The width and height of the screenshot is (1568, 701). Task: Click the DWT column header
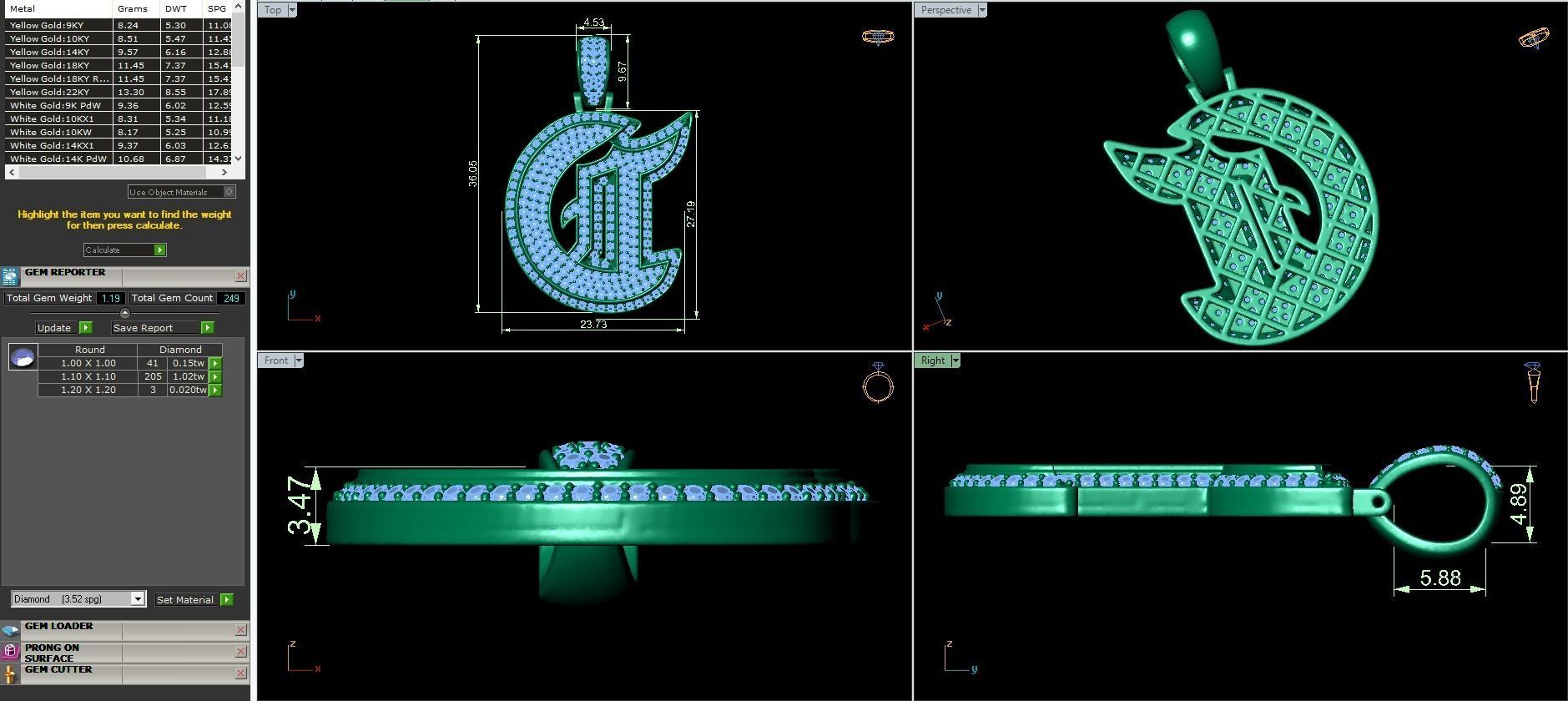(181, 8)
